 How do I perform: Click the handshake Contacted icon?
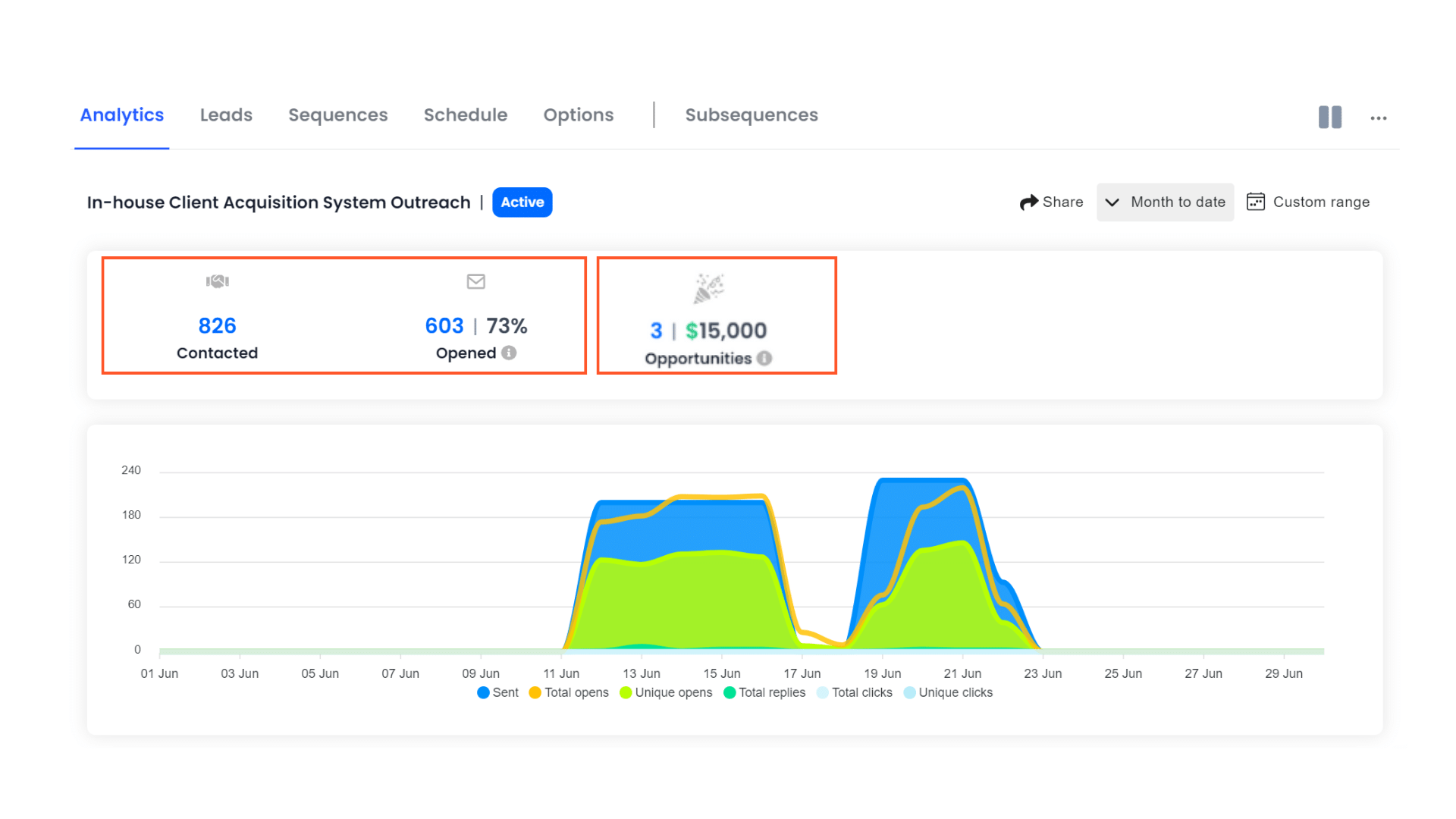[x=218, y=281]
